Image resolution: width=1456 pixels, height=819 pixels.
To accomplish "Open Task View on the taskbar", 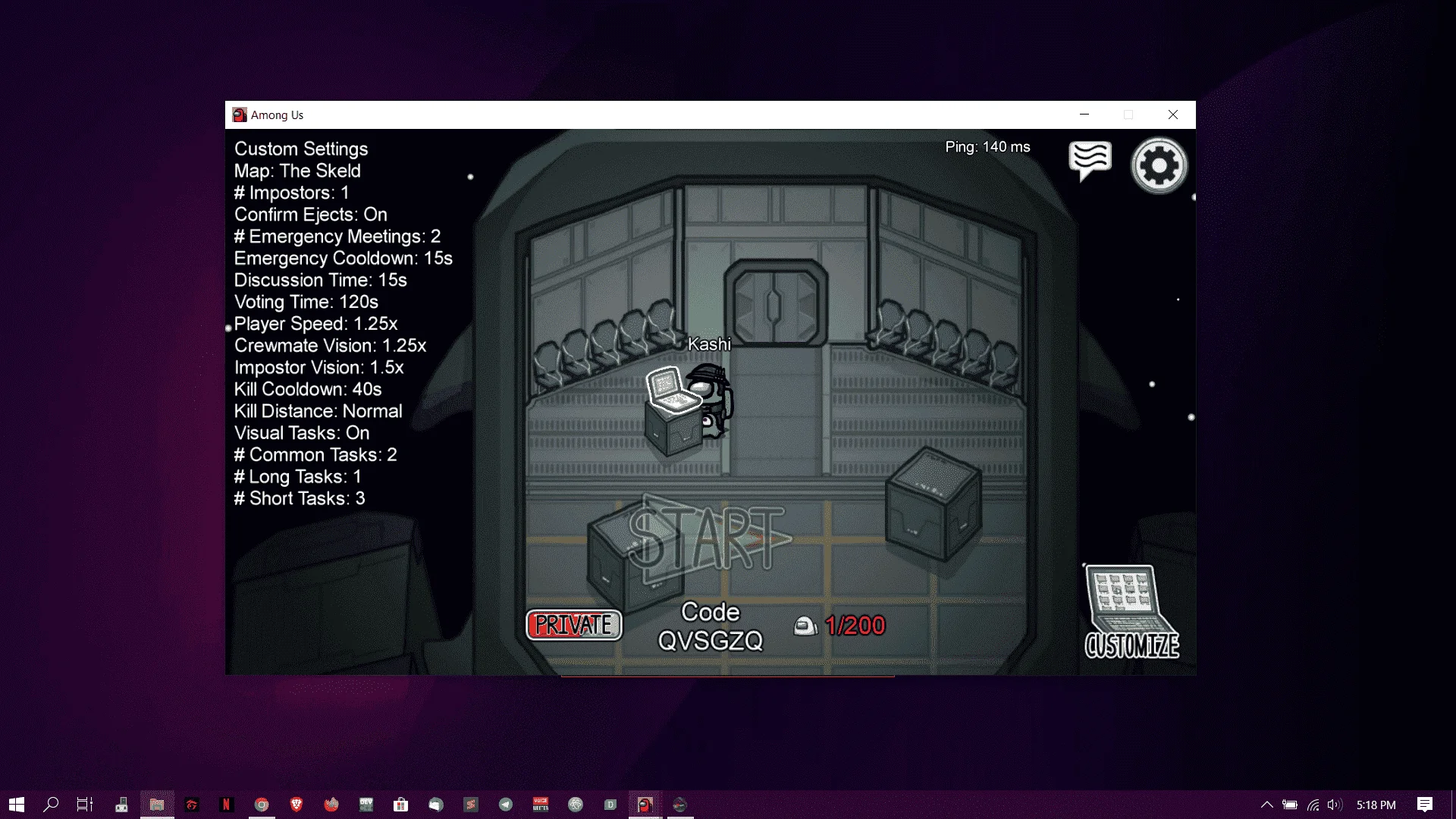I will (x=85, y=805).
